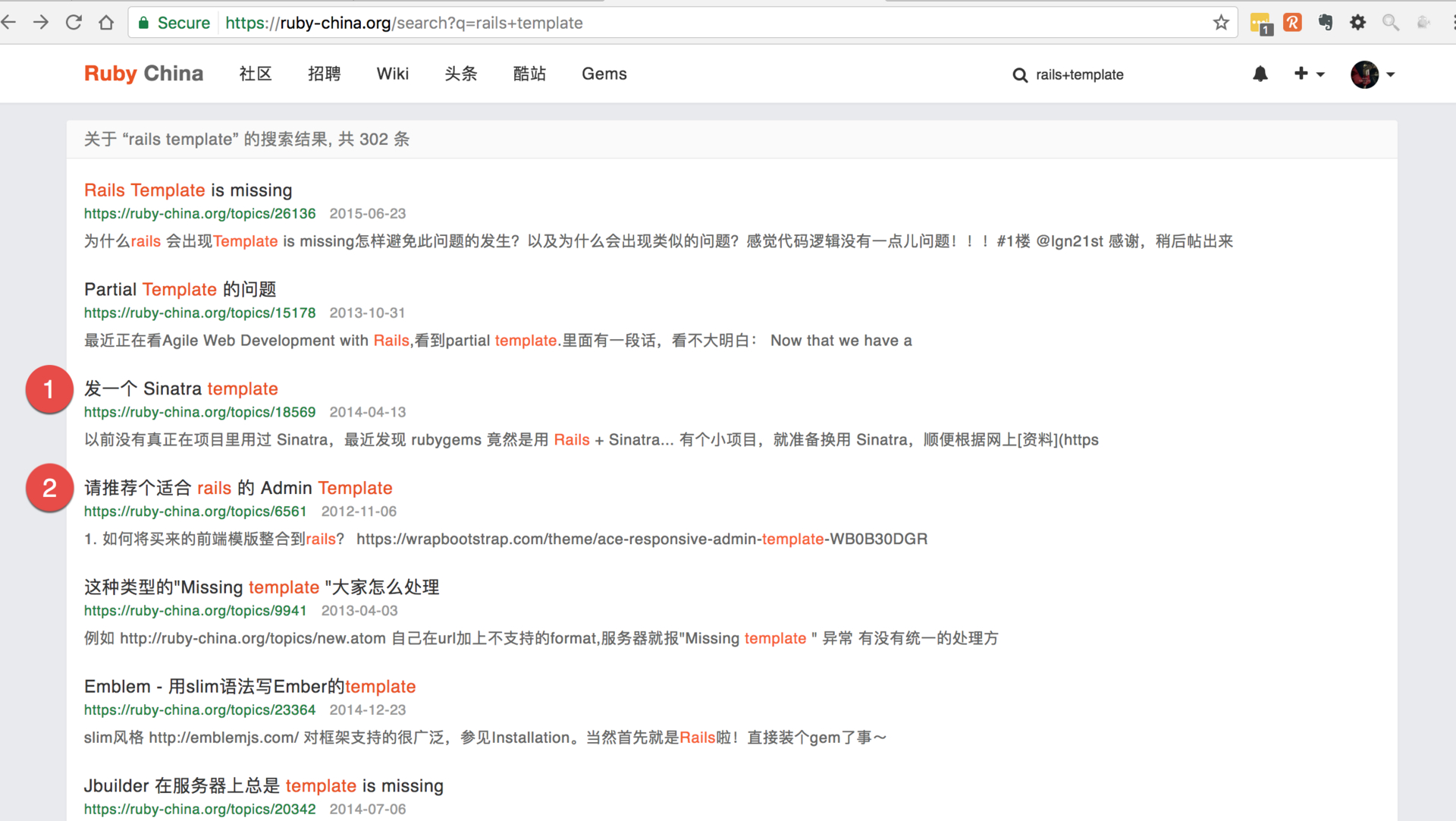Click URL ending topics/20342
The height and width of the screenshot is (821, 1456).
tap(199, 810)
